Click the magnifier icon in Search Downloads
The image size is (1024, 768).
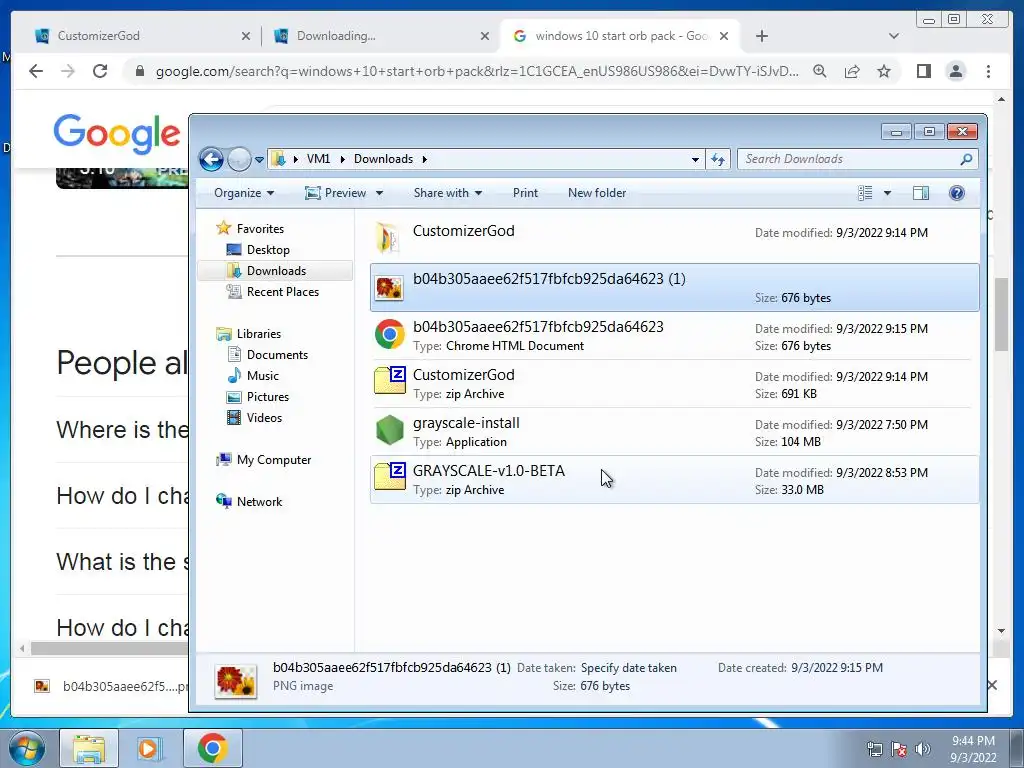click(967, 159)
